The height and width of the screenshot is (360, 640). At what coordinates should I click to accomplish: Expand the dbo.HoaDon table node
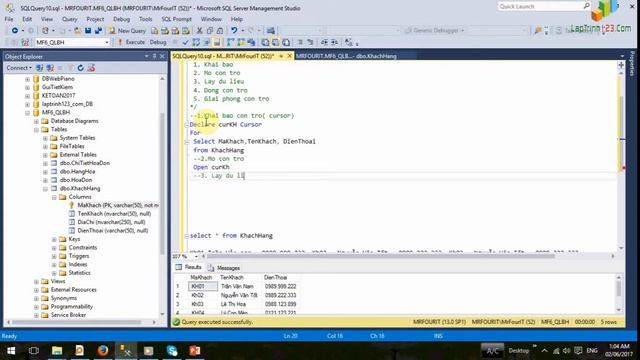click(x=45, y=180)
